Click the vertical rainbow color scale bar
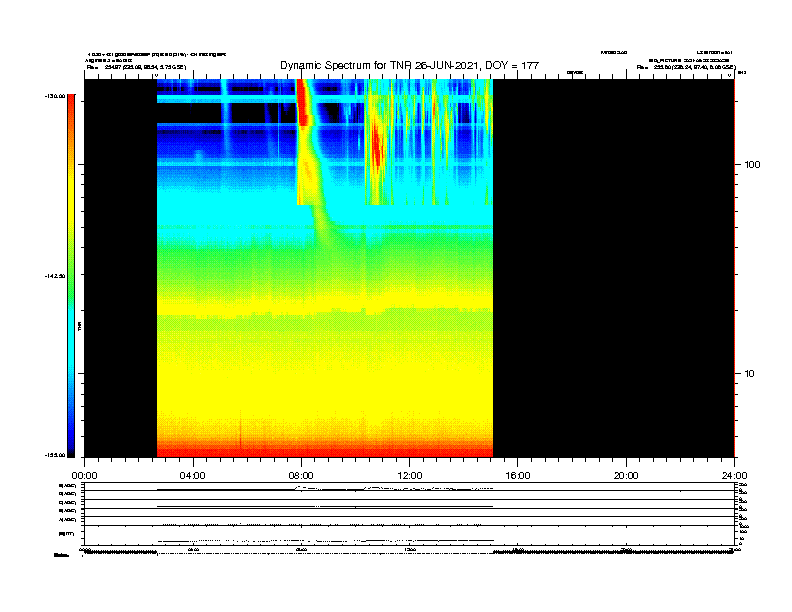 71,276
